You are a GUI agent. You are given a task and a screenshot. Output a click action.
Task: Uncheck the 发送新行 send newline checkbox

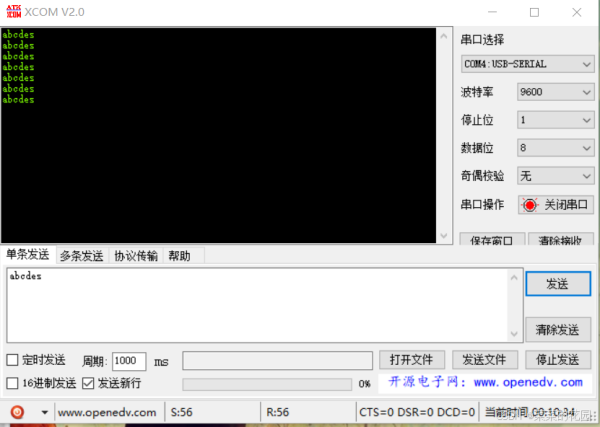pos(88,383)
